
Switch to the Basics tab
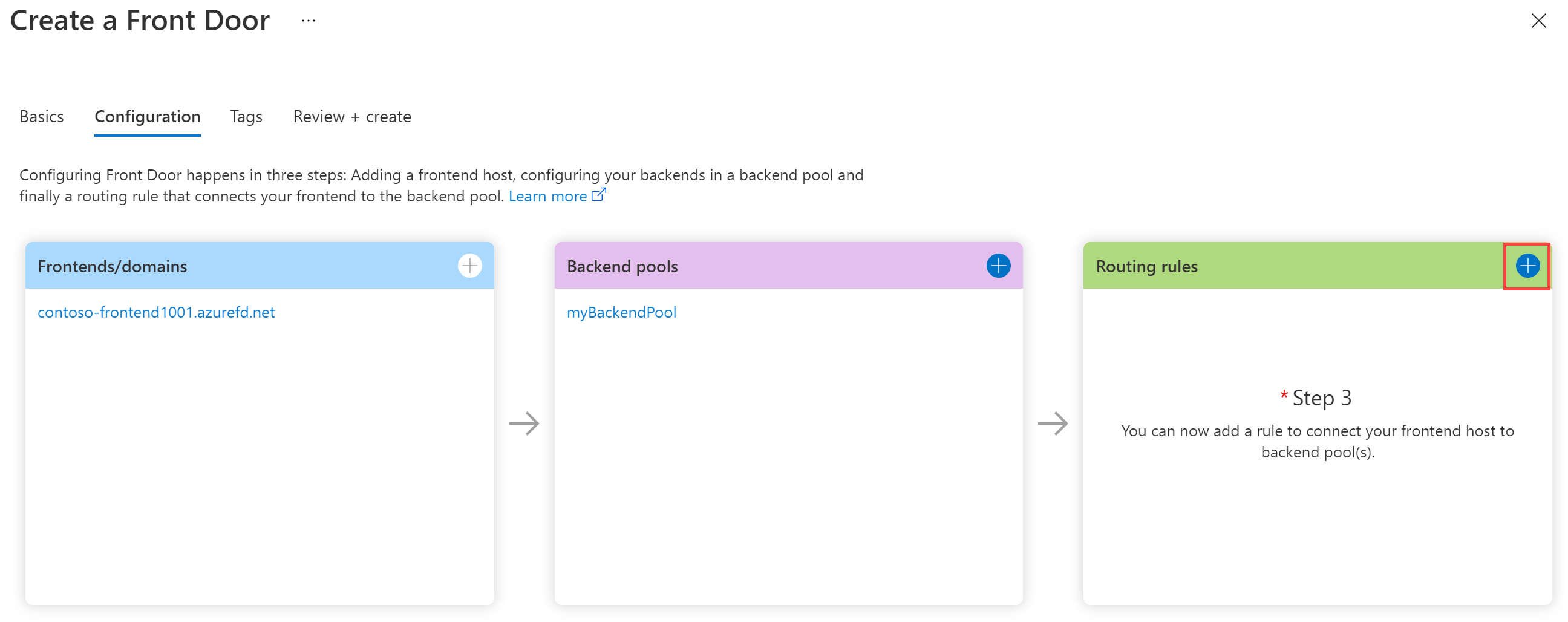[x=41, y=116]
